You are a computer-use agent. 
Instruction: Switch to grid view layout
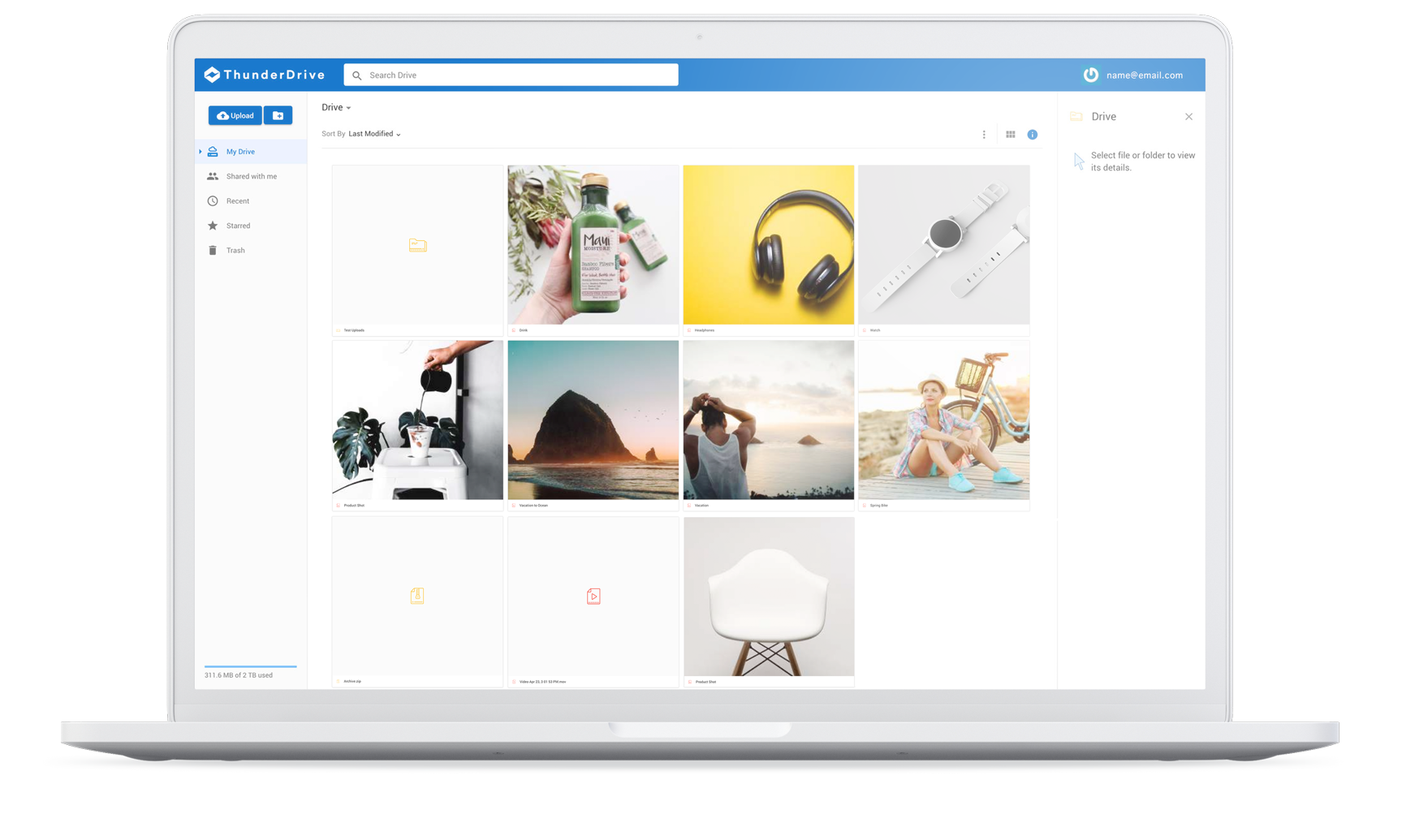tap(1010, 135)
